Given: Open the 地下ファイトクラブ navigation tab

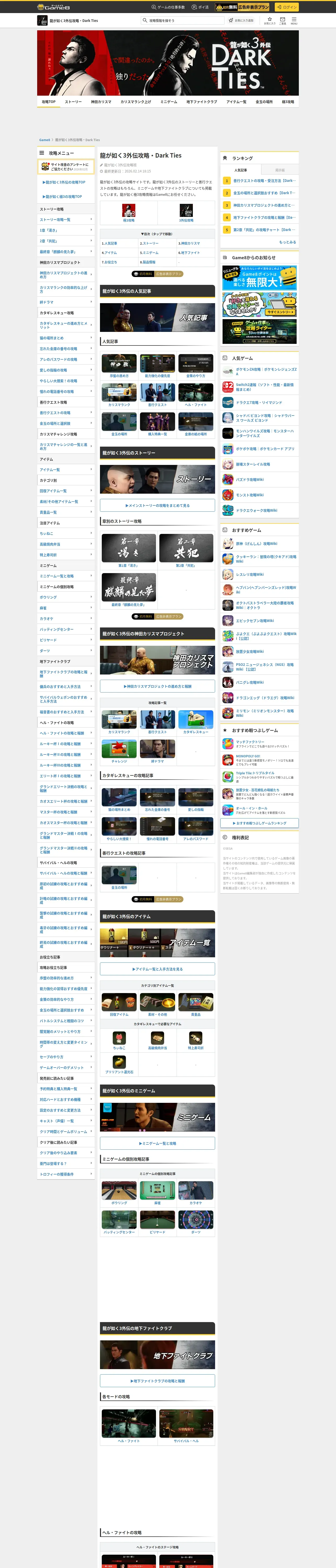Looking at the screenshot, I should pyautogui.click(x=202, y=102).
